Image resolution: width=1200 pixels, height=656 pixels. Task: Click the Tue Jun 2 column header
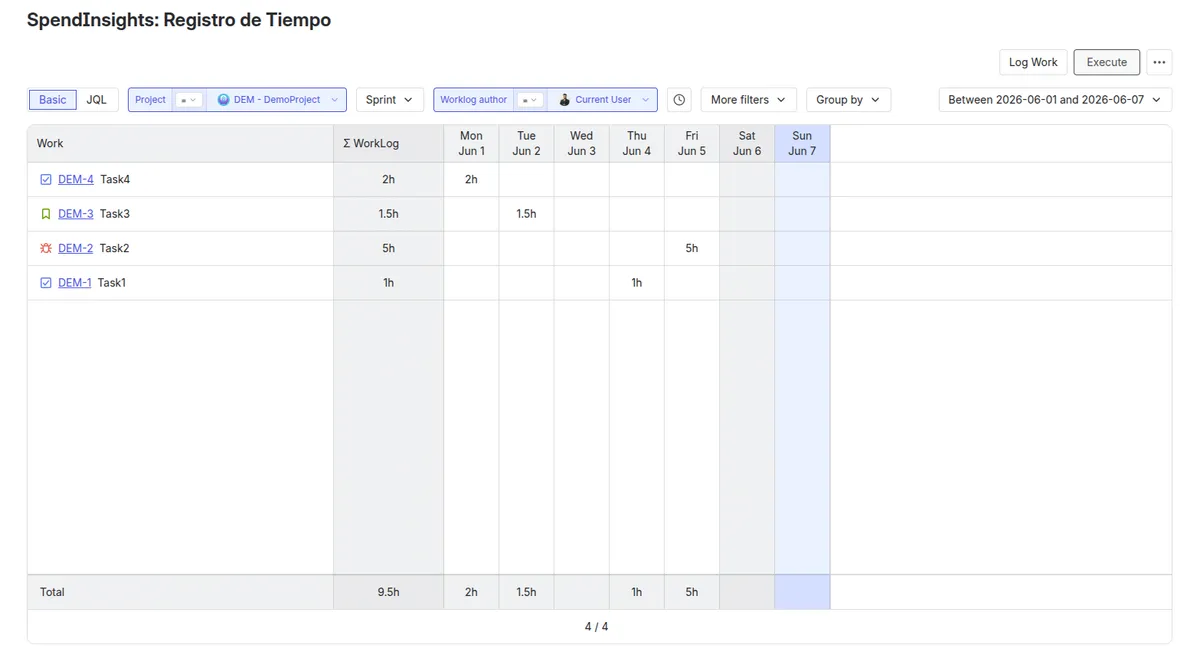[526, 144]
